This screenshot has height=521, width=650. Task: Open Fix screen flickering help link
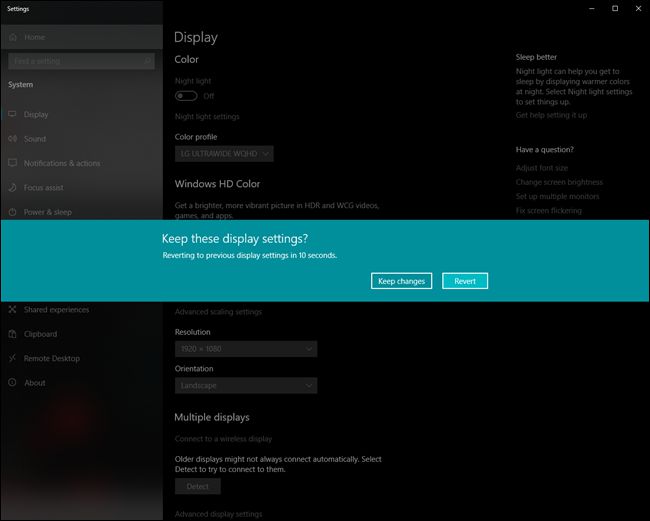(x=548, y=211)
